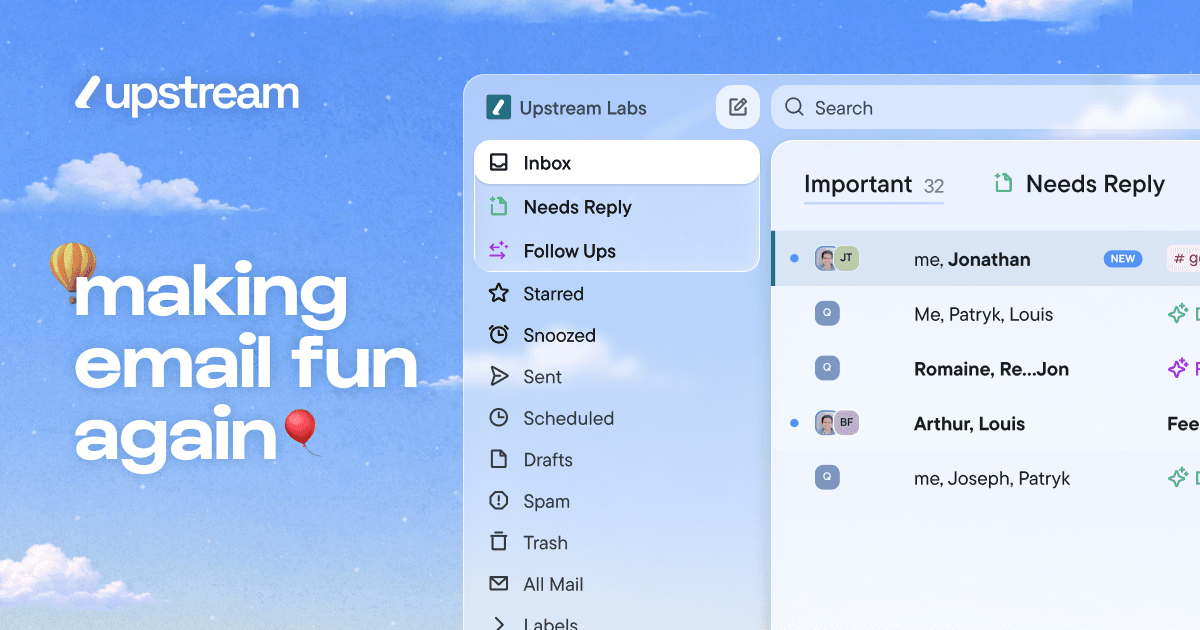
Task: Click the unread dot on Arthur row
Action: [794, 423]
